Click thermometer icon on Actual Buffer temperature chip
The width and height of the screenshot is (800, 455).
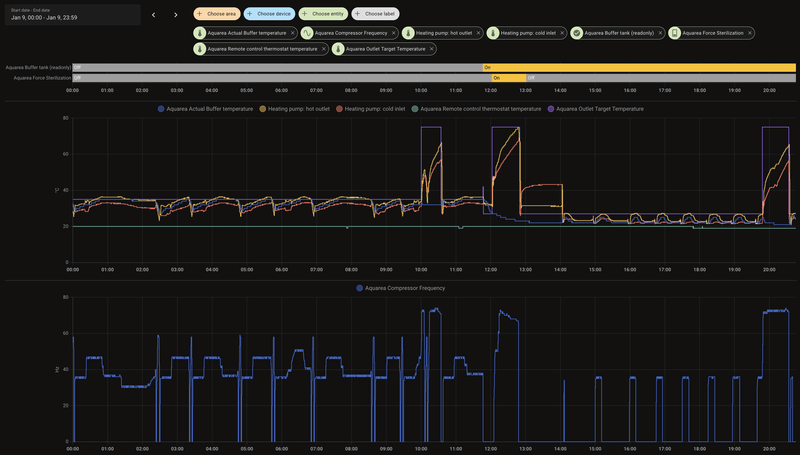click(200, 33)
